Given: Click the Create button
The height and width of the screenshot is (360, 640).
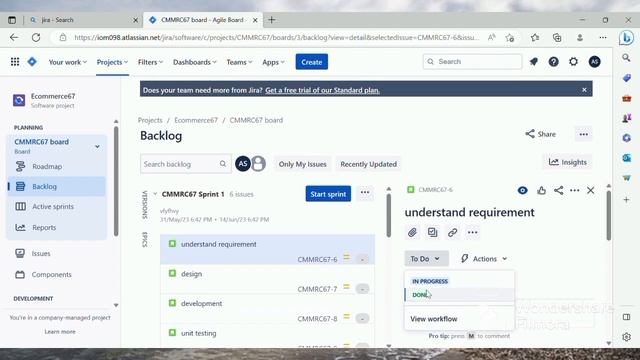Looking at the screenshot, I should click(312, 62).
